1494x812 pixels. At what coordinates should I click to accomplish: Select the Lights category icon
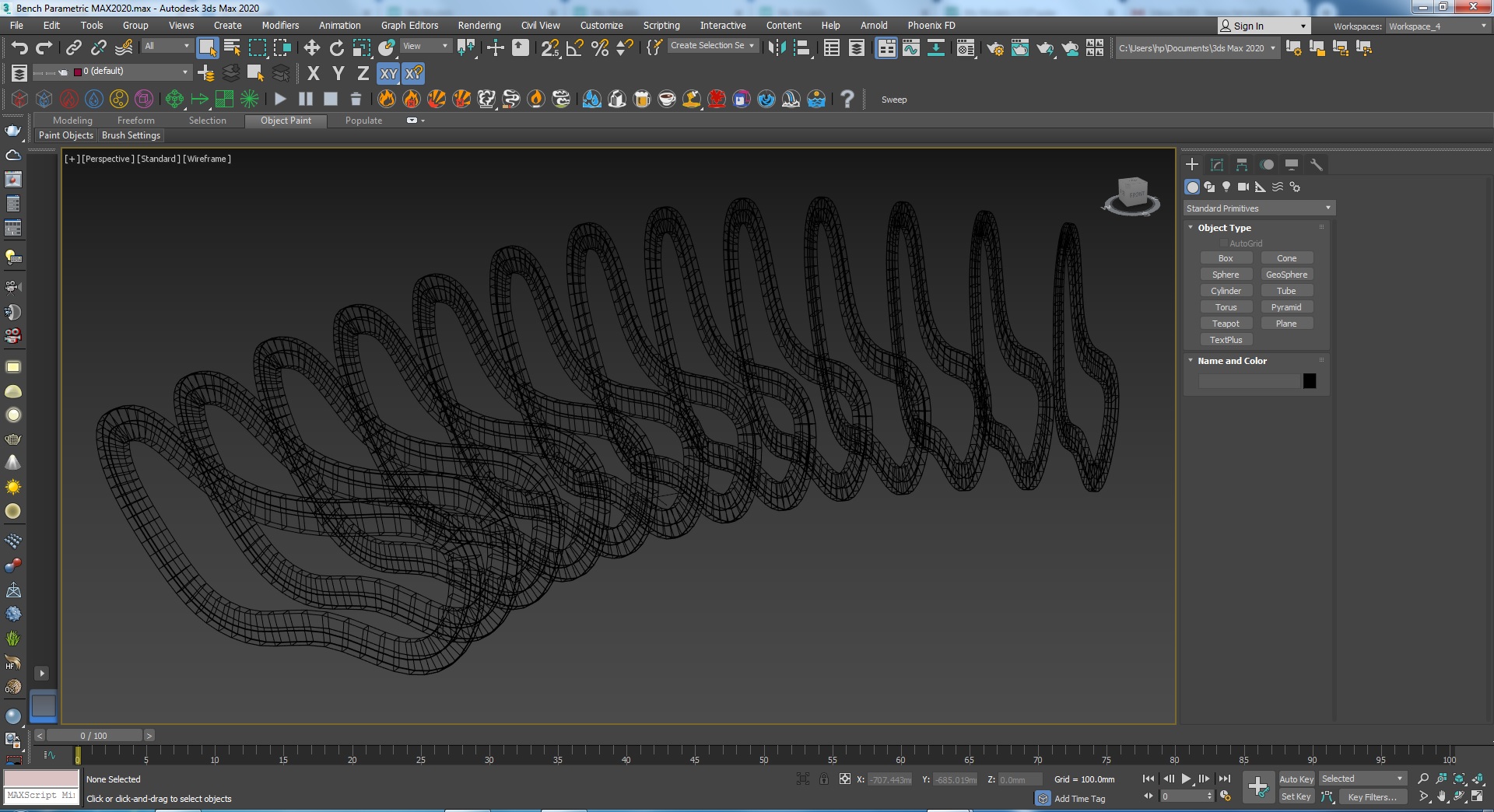click(1226, 187)
